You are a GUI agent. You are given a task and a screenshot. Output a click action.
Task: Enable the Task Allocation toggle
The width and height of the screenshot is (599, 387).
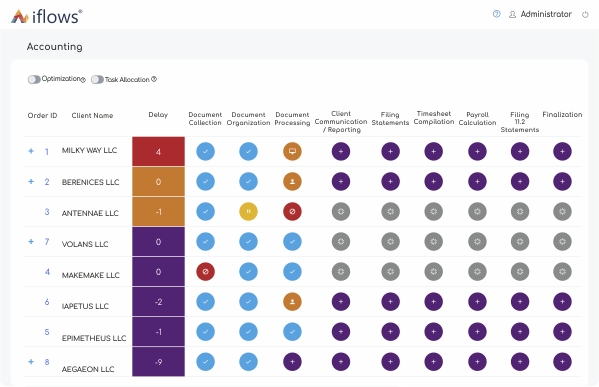click(97, 79)
